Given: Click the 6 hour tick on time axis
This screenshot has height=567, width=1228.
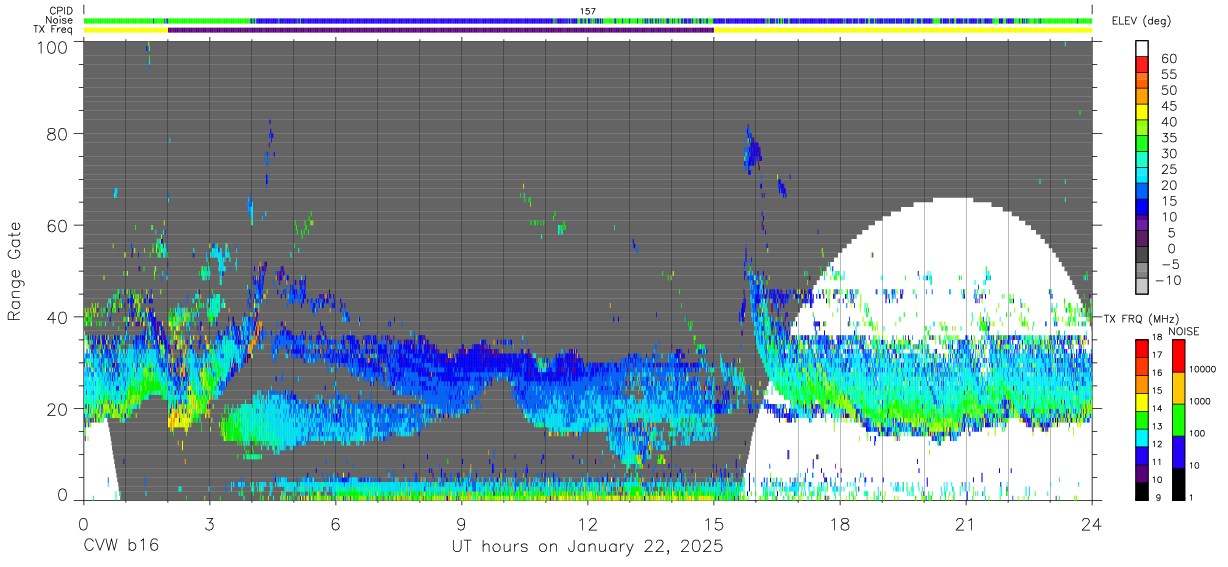Looking at the screenshot, I should (x=335, y=523).
